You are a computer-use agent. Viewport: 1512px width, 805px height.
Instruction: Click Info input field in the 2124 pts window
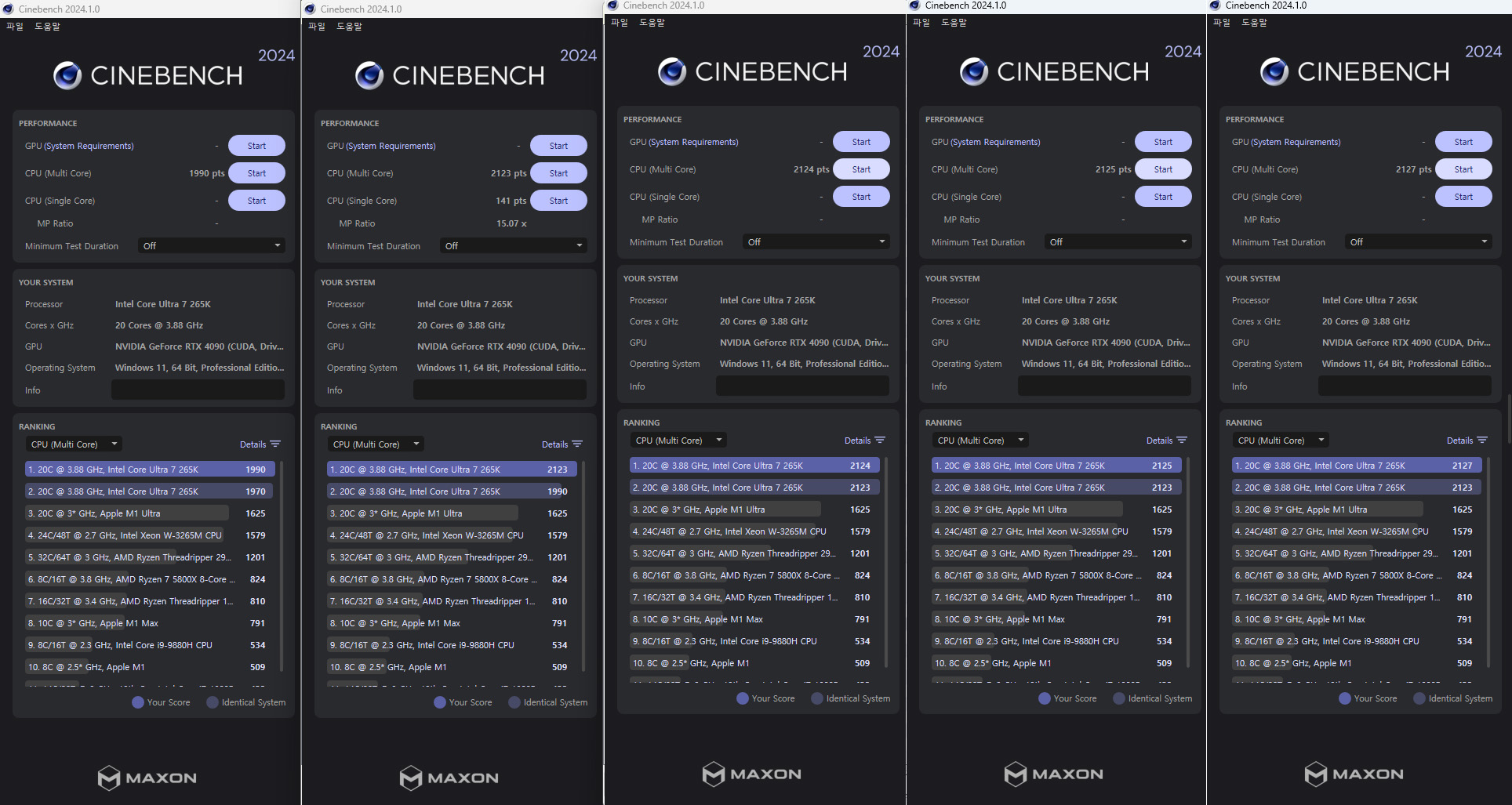802,386
